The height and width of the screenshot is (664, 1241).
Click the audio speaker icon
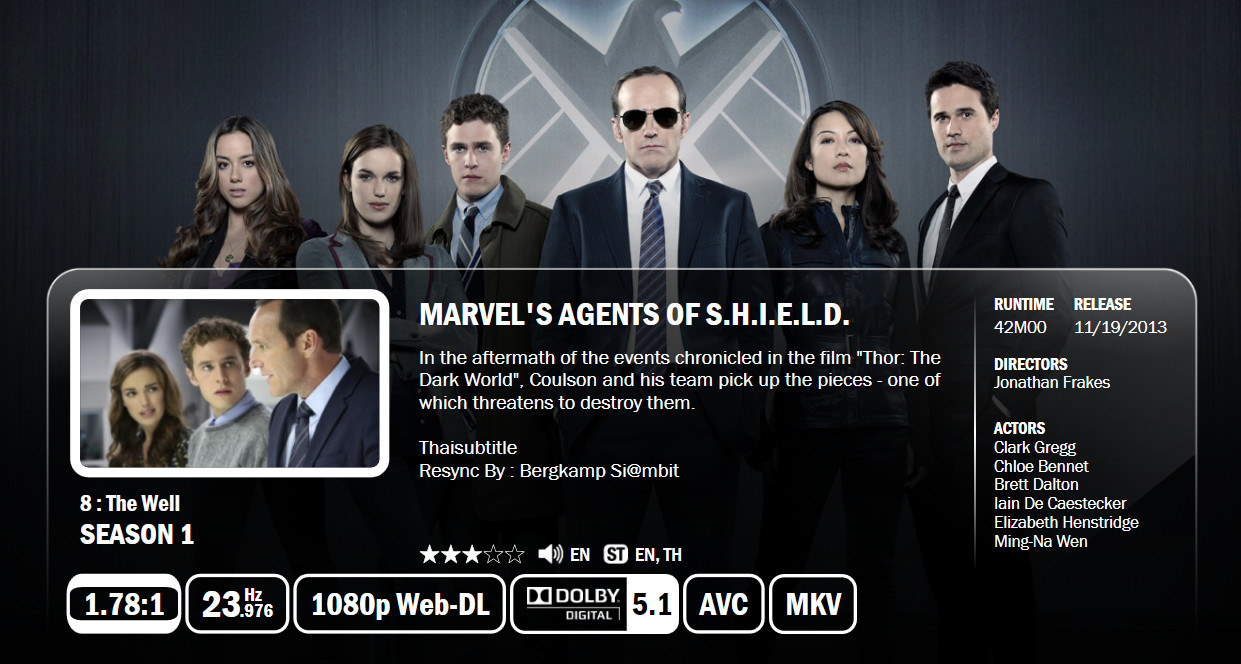550,554
